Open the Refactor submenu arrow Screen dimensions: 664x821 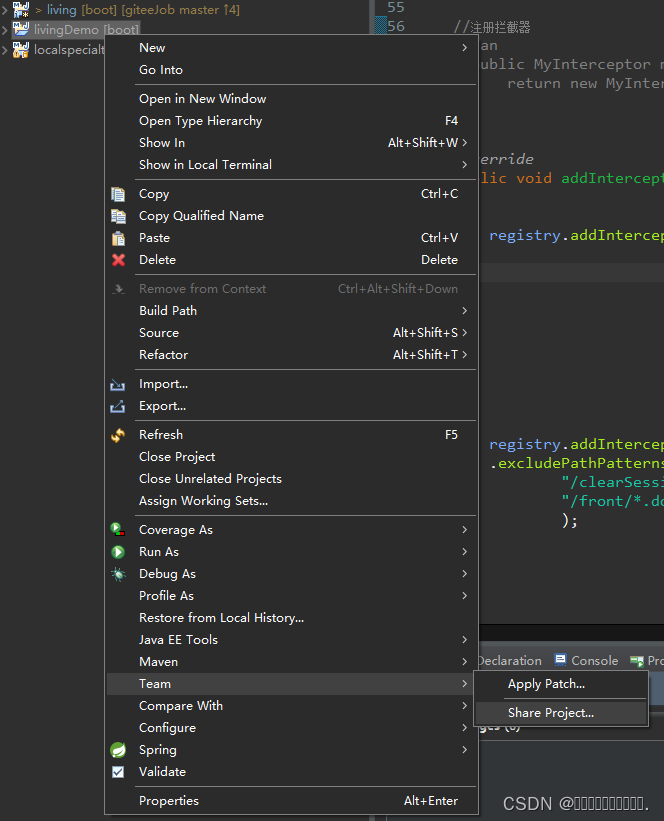(464, 355)
